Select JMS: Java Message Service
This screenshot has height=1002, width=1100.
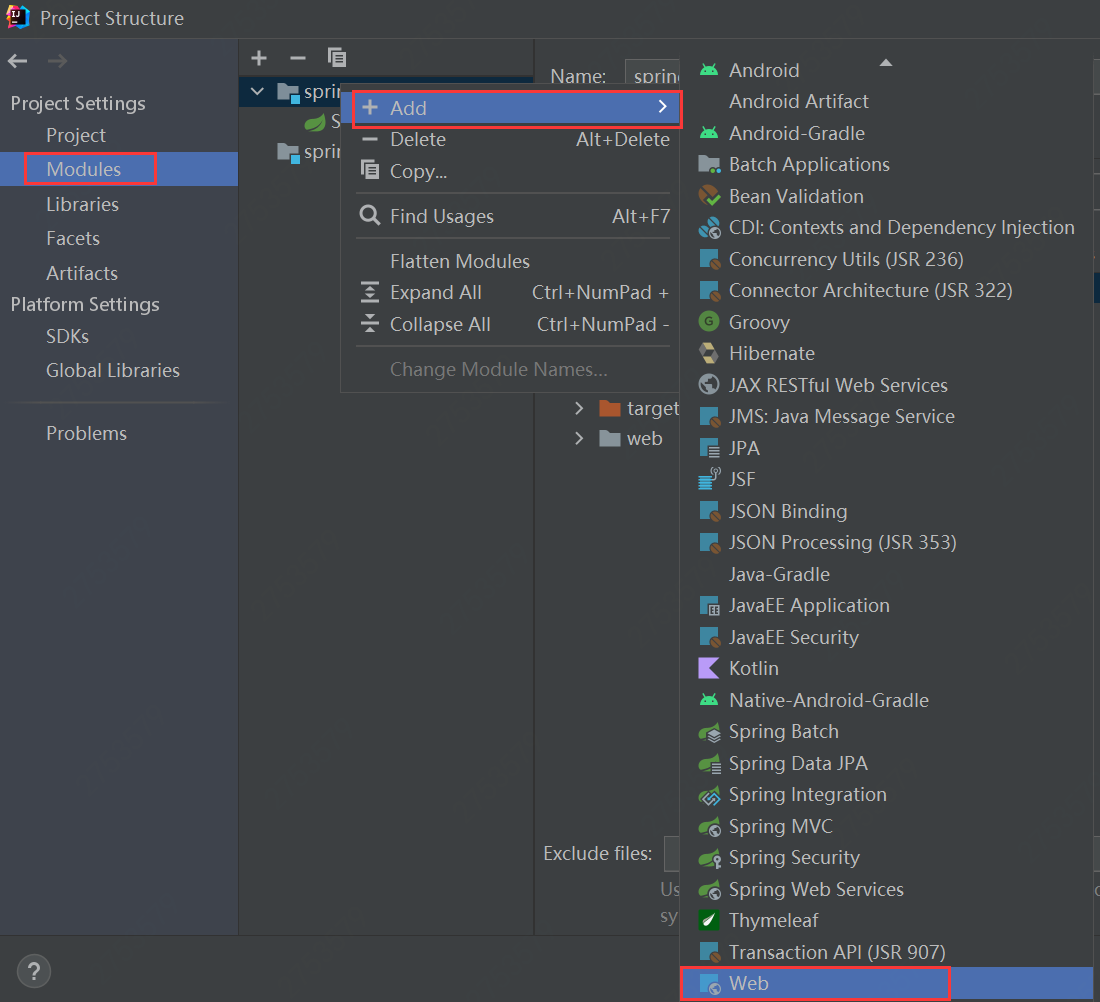pos(842,416)
